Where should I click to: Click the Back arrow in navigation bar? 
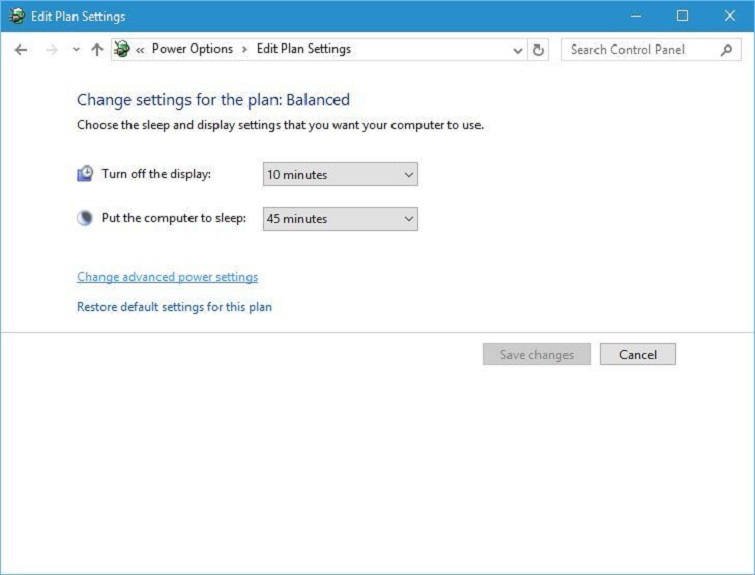[x=21, y=50]
